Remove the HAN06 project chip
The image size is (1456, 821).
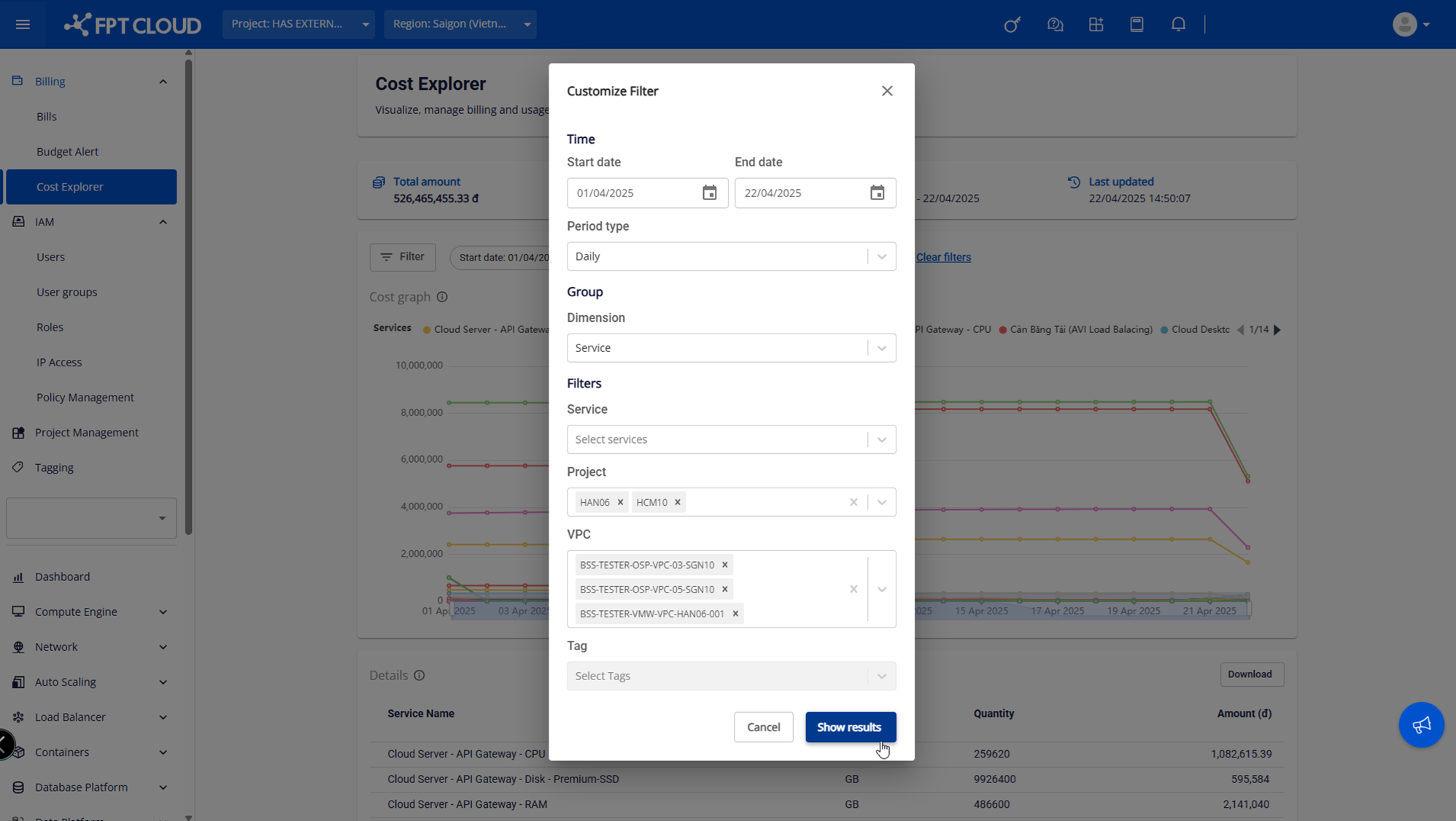620,502
